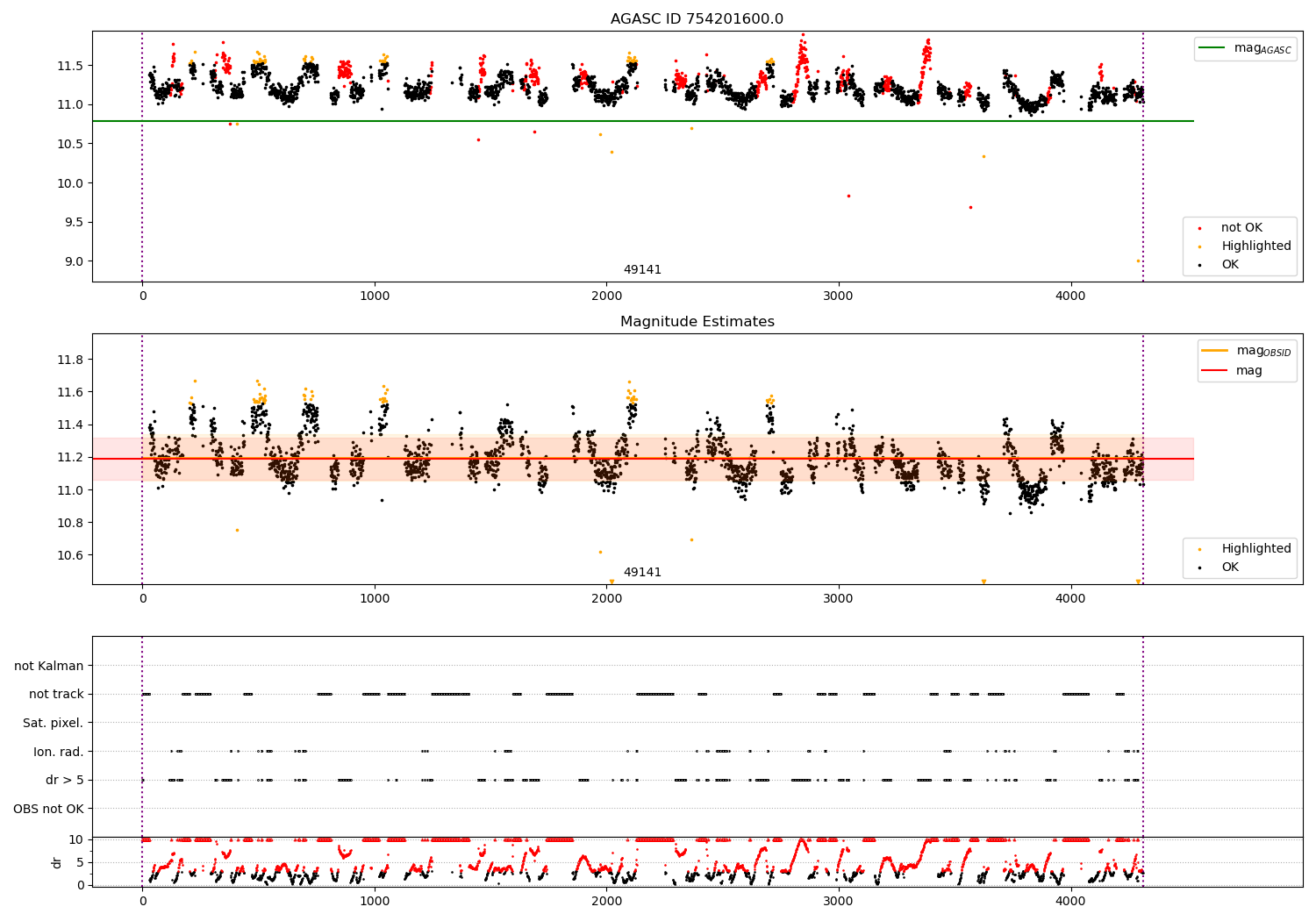Click the red 'not OK' legend marker
1316x921 pixels.
point(1200,228)
